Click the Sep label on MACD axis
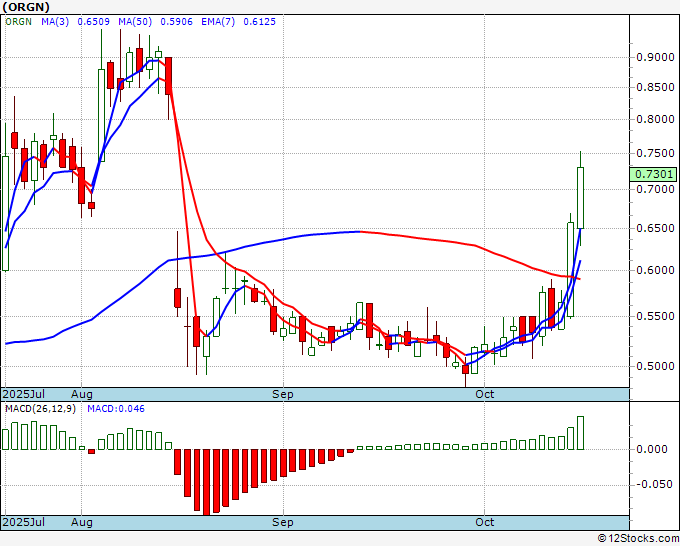The width and height of the screenshot is (680, 546). pyautogui.click(x=283, y=522)
